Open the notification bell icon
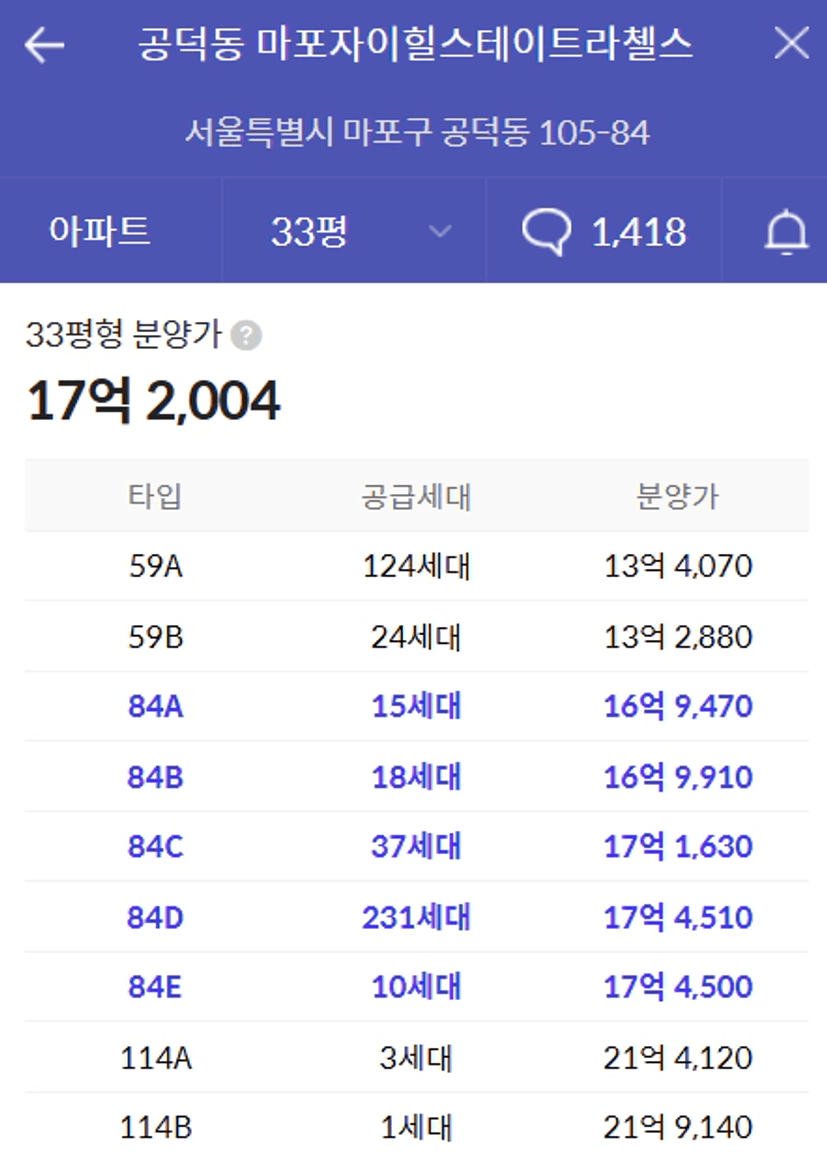This screenshot has height=1166, width=827. pyautogui.click(x=786, y=232)
